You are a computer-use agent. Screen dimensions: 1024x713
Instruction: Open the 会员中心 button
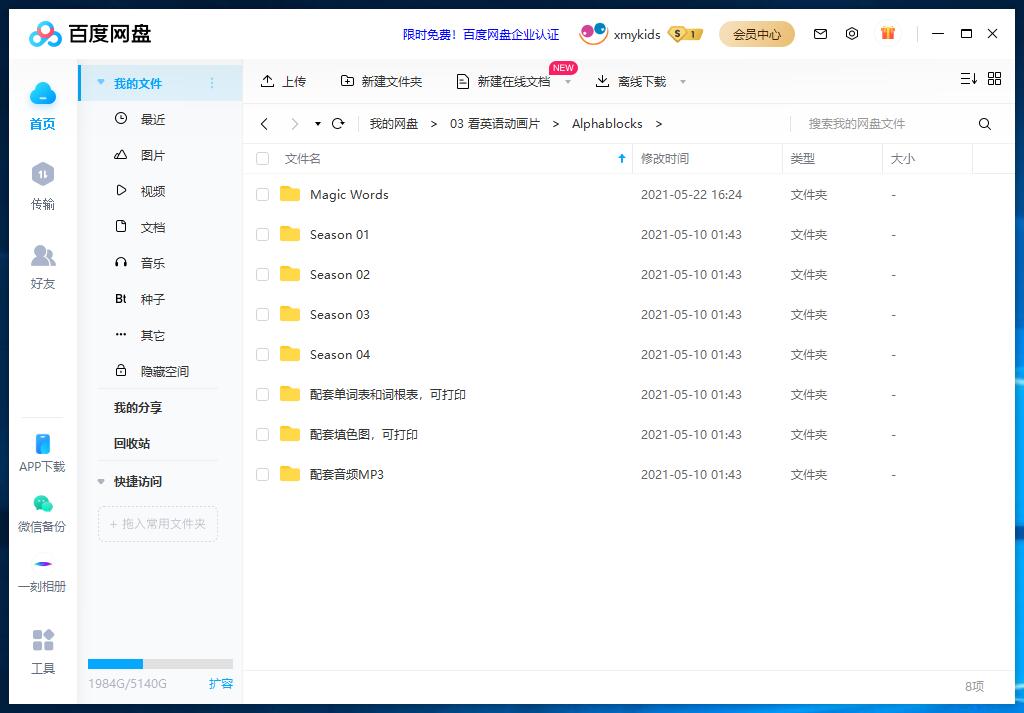click(x=756, y=34)
